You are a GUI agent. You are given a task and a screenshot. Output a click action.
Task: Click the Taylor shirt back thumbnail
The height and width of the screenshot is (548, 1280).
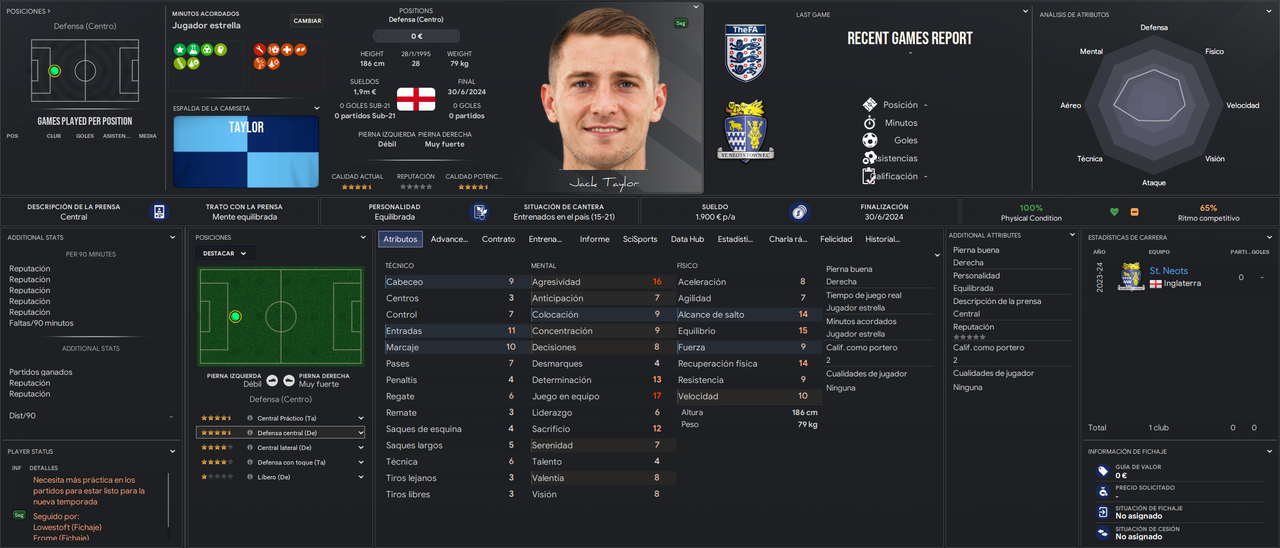pos(246,150)
